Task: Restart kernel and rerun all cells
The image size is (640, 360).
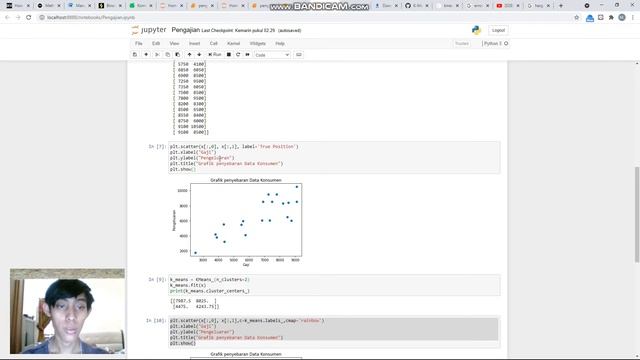Action: coord(247,55)
